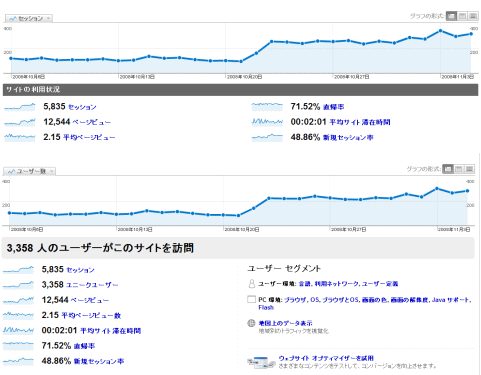
Task: Open the 平均ページビュー数 link
Action: tap(91, 315)
